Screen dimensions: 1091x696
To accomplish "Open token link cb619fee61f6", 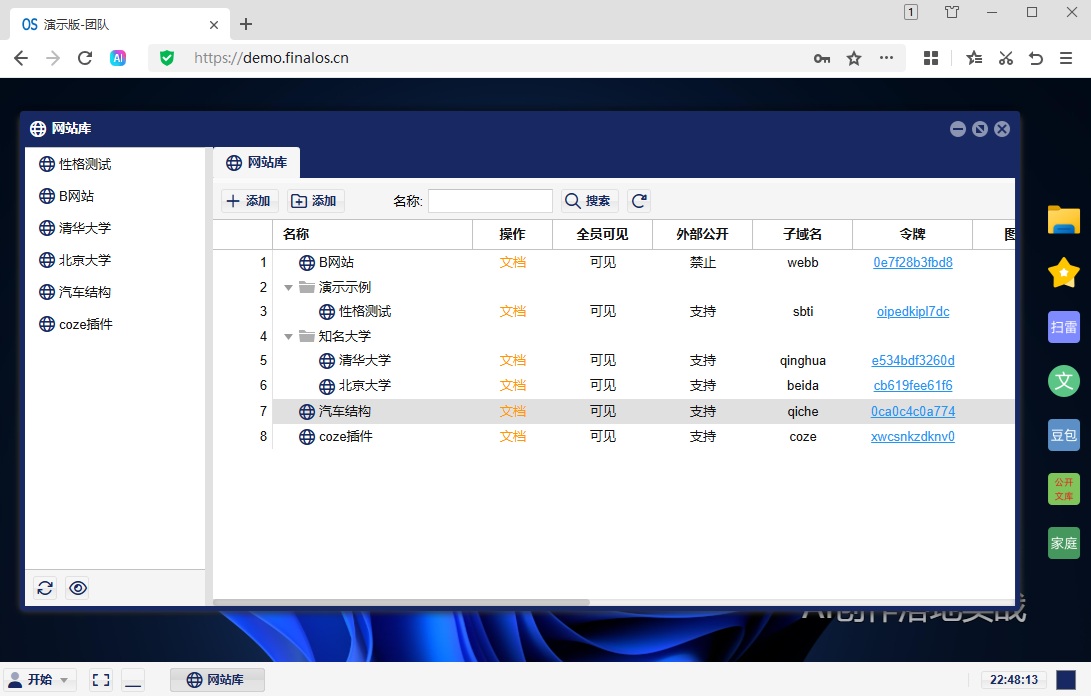I will pos(913,386).
